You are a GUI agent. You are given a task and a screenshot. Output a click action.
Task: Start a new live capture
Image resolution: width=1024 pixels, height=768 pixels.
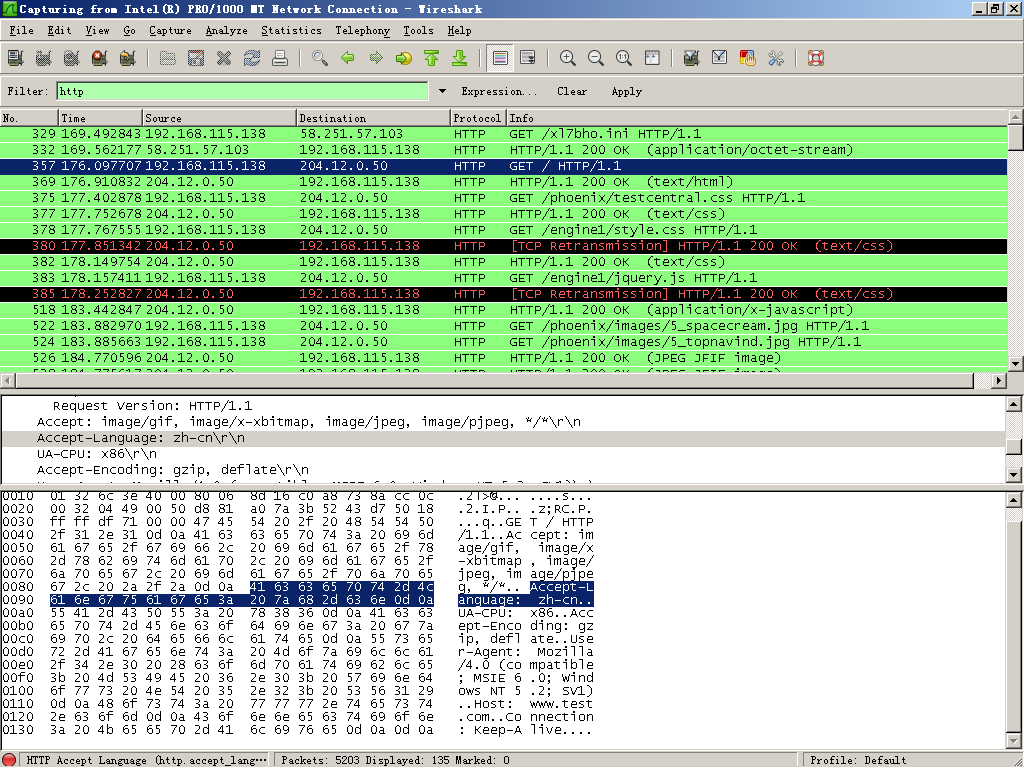point(72,58)
